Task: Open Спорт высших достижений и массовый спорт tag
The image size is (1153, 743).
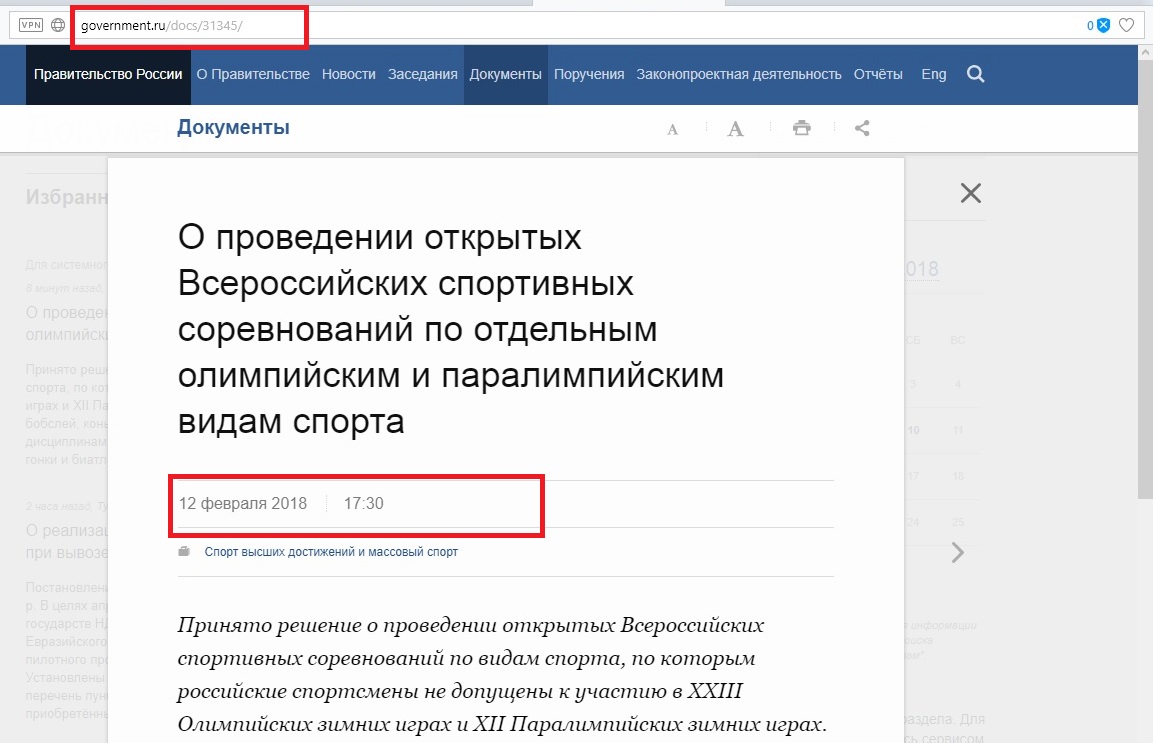Action: [331, 552]
